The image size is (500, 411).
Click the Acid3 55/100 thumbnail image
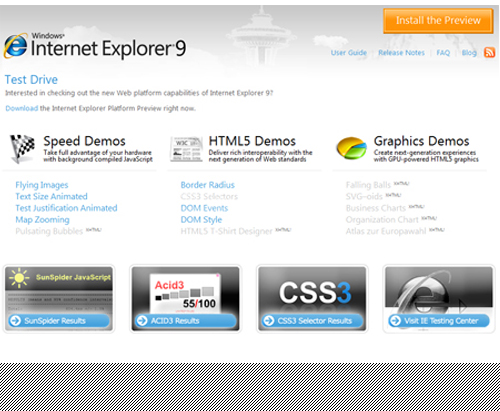point(185,293)
